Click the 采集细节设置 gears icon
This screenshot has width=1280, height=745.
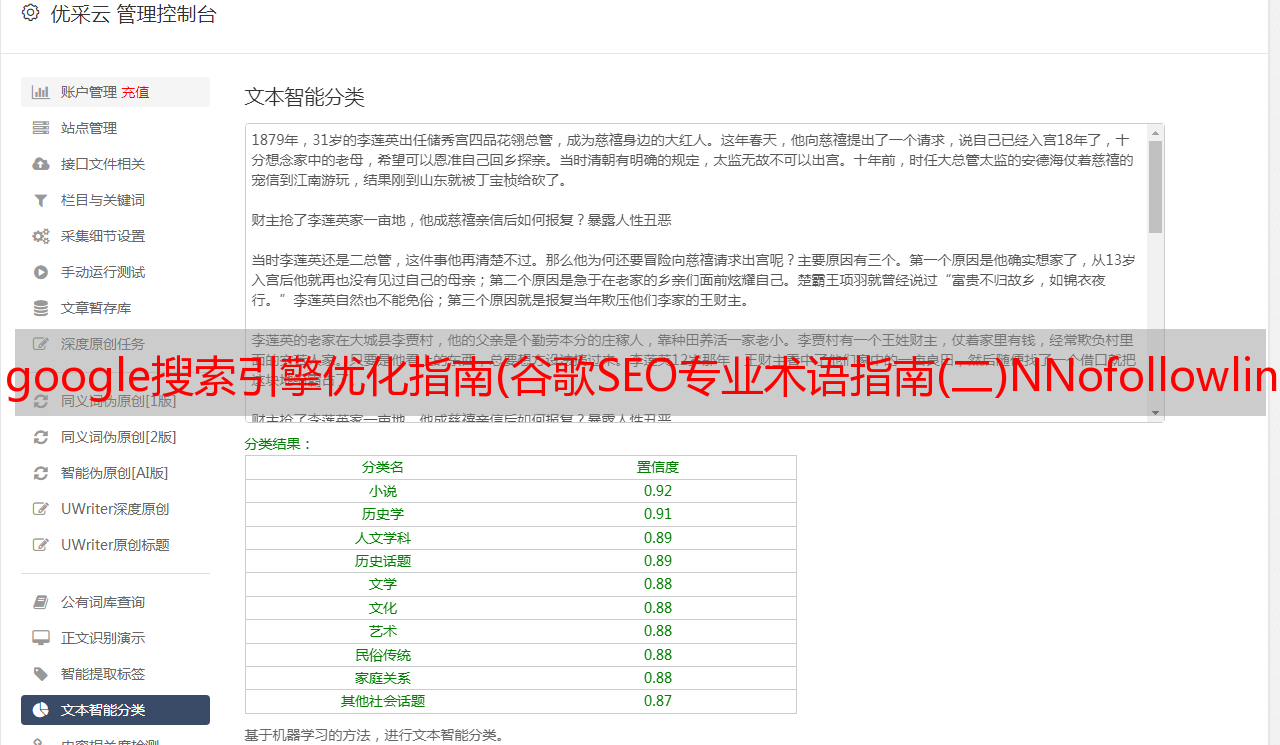pyautogui.click(x=40, y=236)
